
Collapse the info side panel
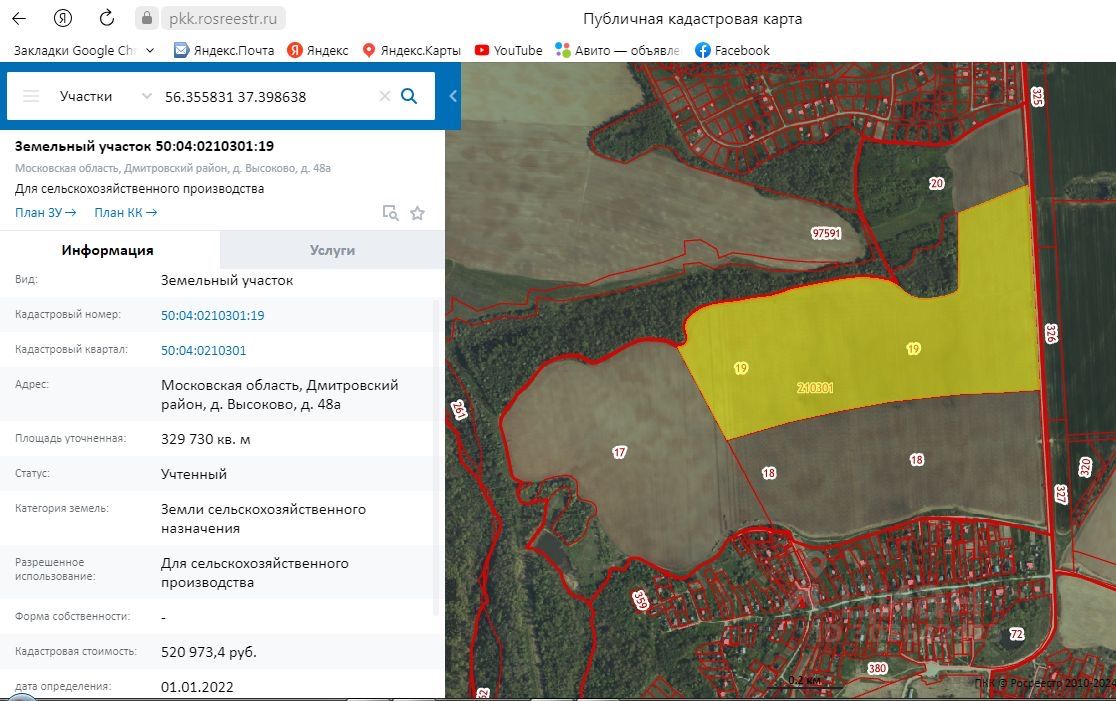click(x=453, y=96)
